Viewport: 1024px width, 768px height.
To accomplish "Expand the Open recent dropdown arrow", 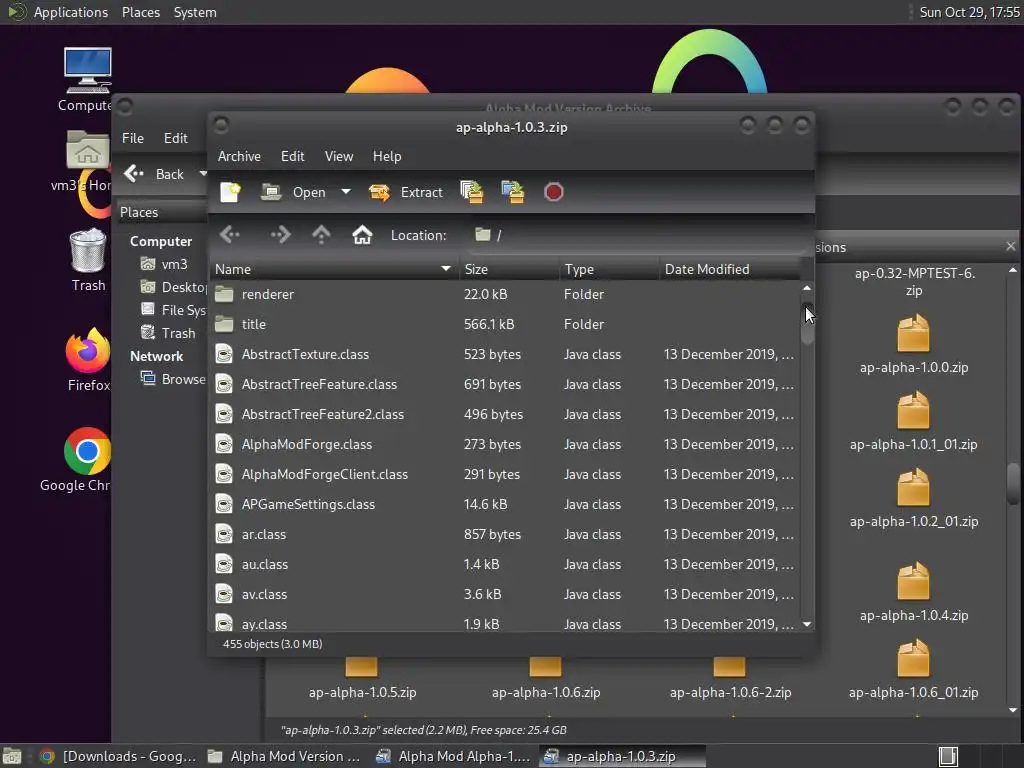I will [x=346, y=192].
